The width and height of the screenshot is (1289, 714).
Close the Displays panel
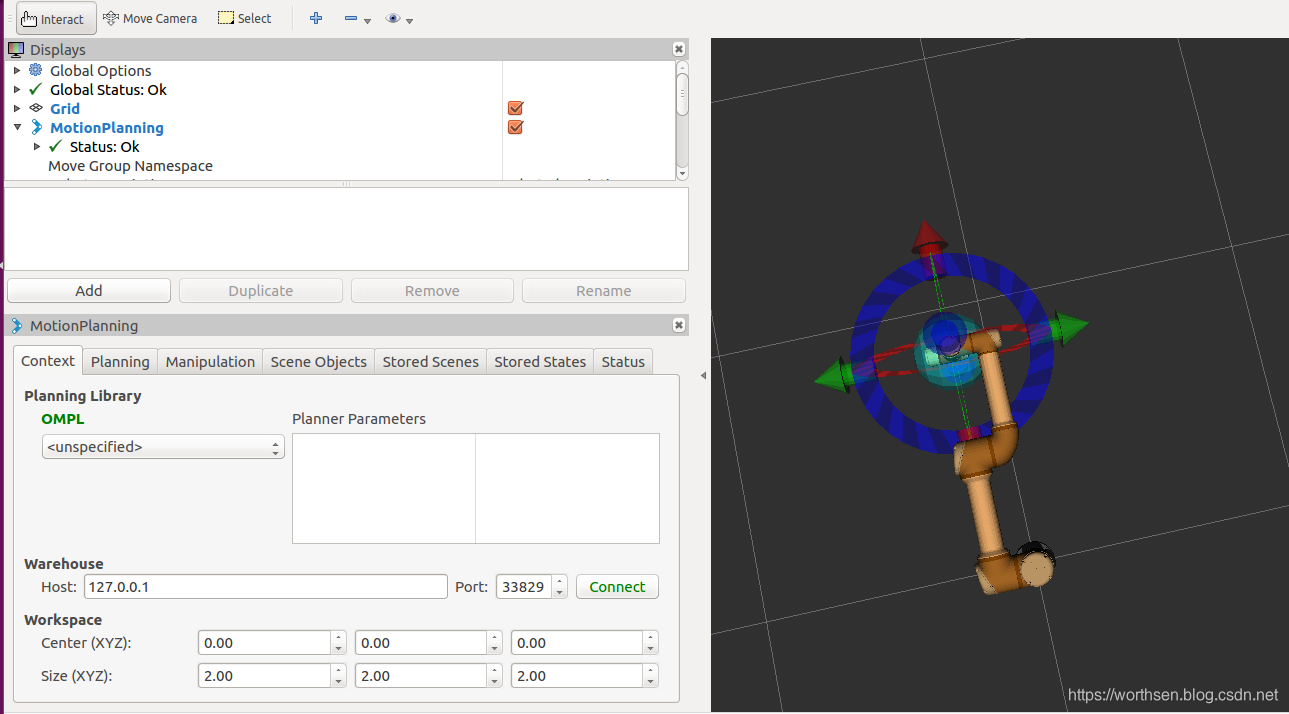pyautogui.click(x=679, y=49)
